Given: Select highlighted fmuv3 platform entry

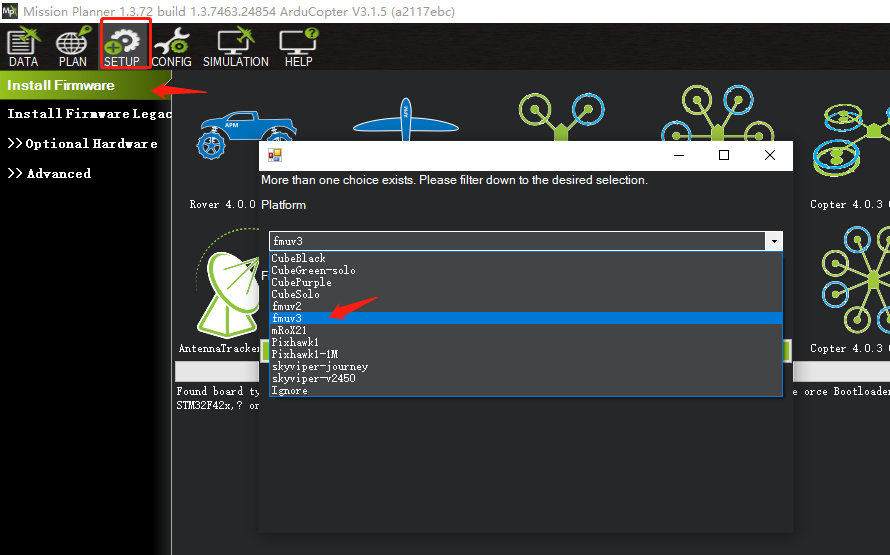Looking at the screenshot, I should tap(526, 318).
